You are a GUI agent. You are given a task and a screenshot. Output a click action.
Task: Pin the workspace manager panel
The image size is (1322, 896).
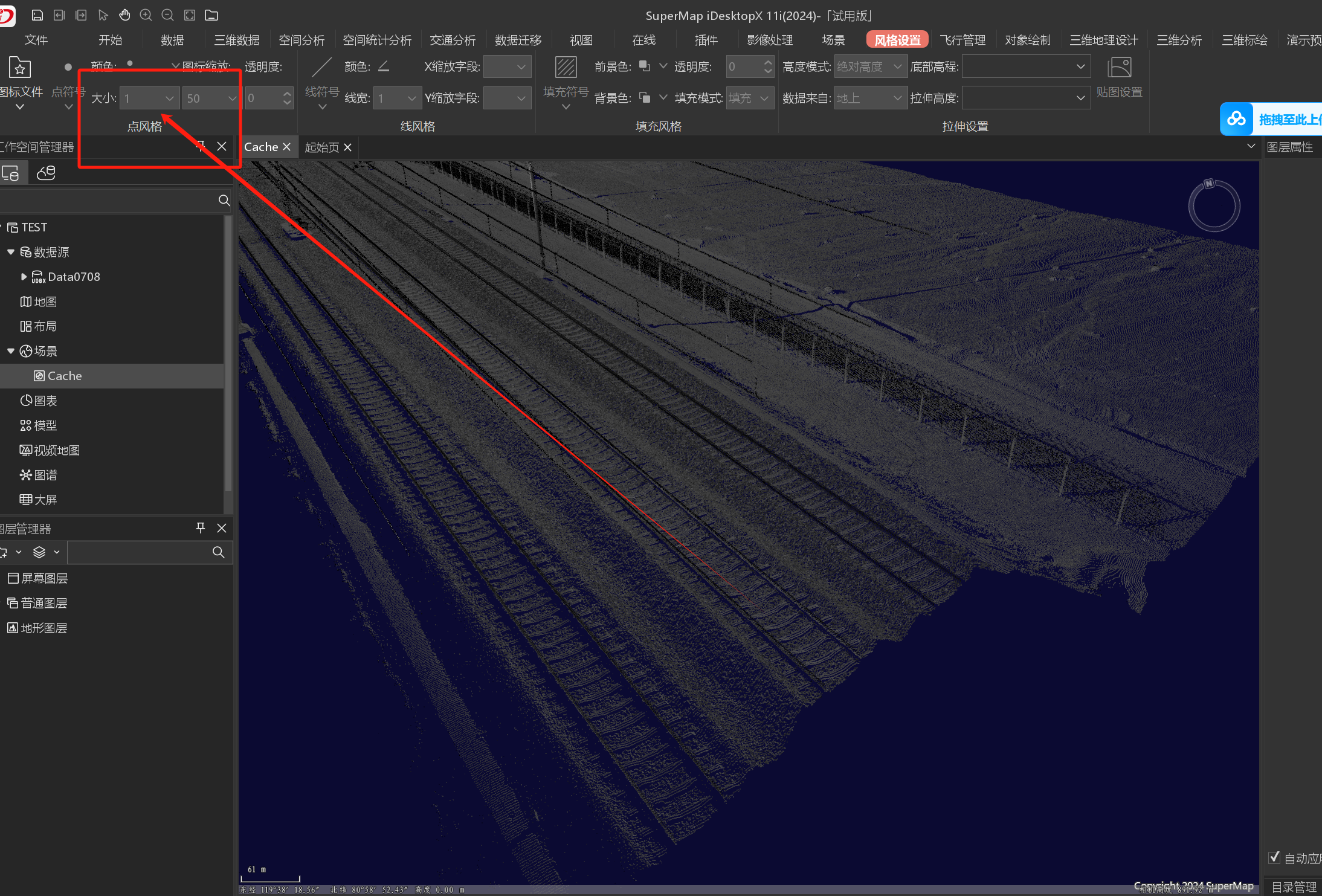point(201,146)
